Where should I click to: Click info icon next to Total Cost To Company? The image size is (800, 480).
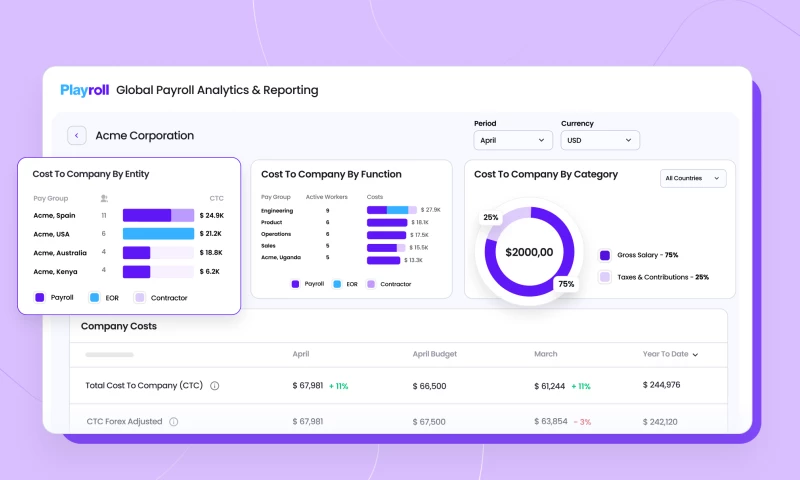pos(214,385)
